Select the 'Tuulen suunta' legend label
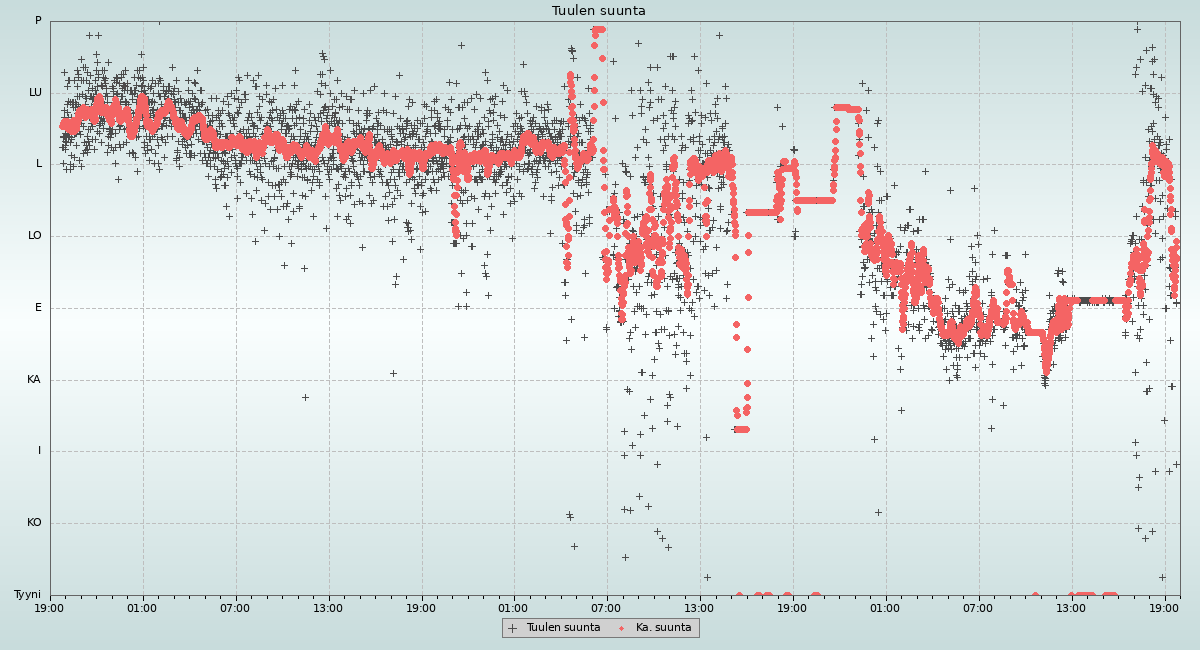 pyautogui.click(x=563, y=628)
